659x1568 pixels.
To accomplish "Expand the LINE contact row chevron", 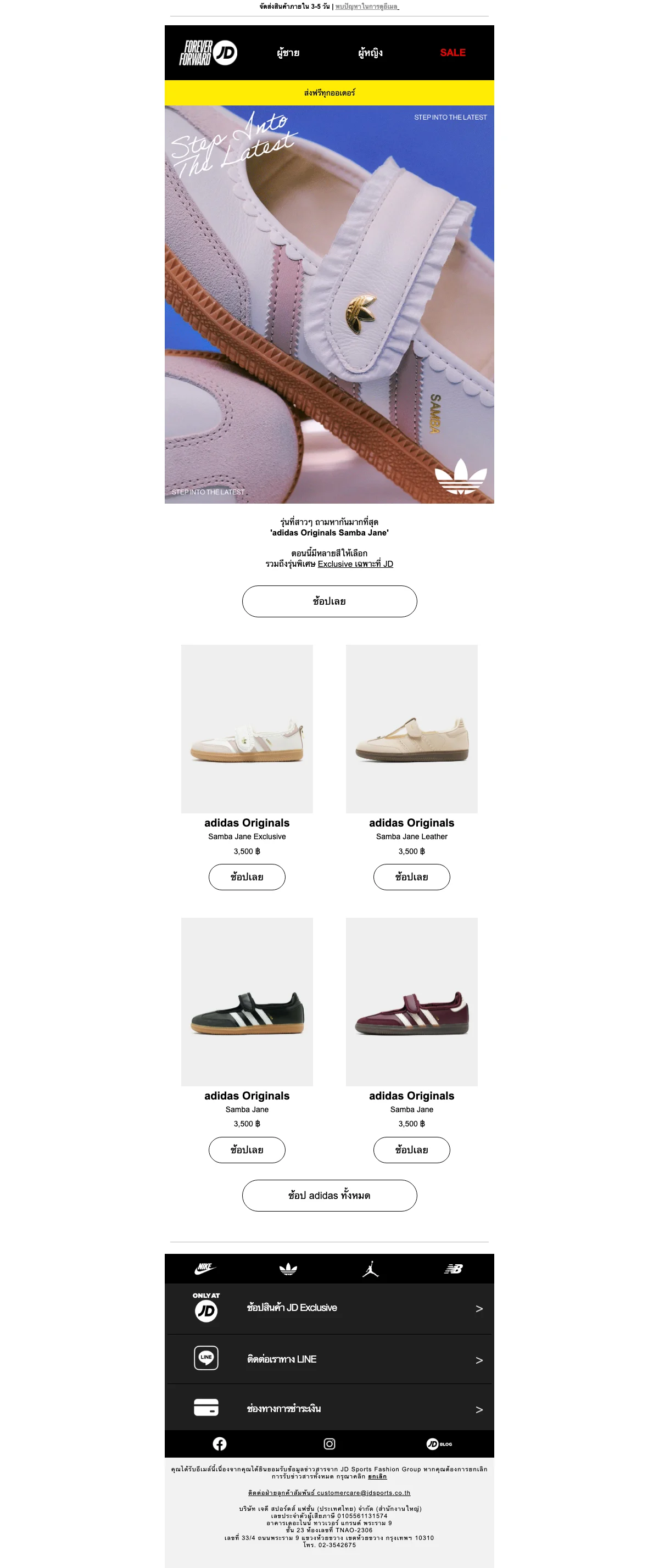I will pyautogui.click(x=479, y=1360).
